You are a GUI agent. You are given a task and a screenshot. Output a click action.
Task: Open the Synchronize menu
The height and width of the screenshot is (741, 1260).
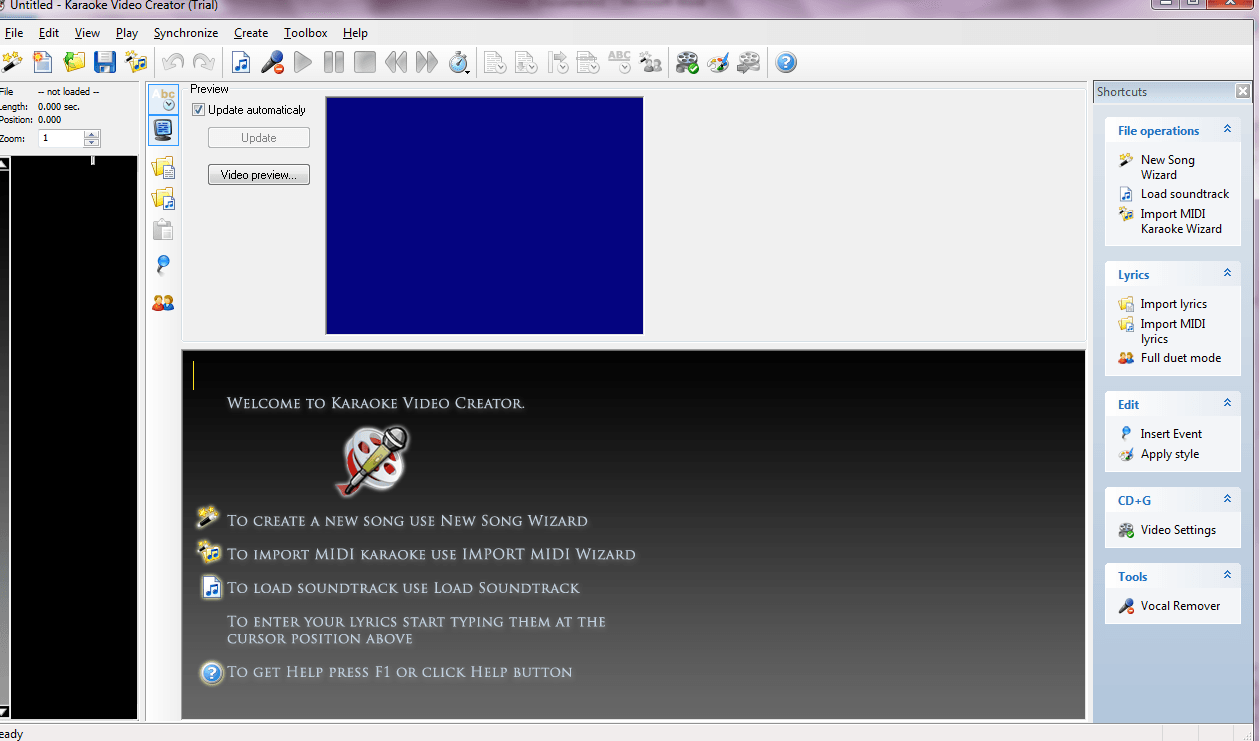185,33
